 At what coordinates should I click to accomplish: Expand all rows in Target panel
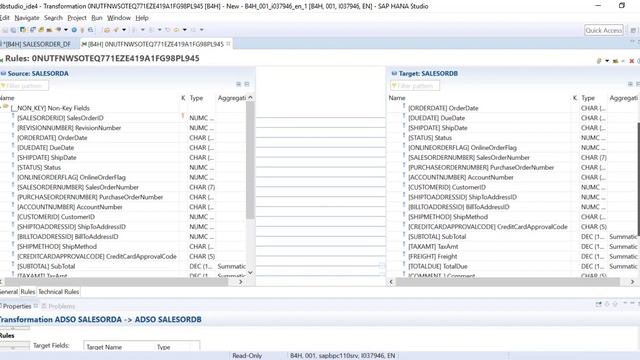pos(630,84)
